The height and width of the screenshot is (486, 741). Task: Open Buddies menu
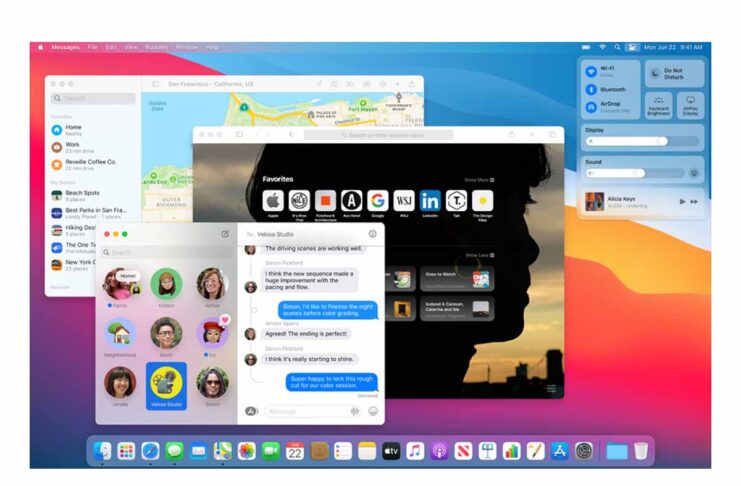tap(156, 47)
